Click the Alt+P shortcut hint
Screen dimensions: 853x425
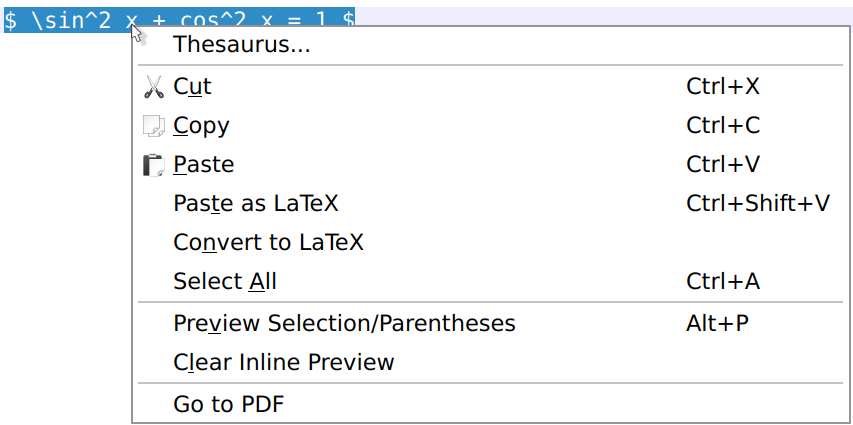pyautogui.click(x=717, y=323)
